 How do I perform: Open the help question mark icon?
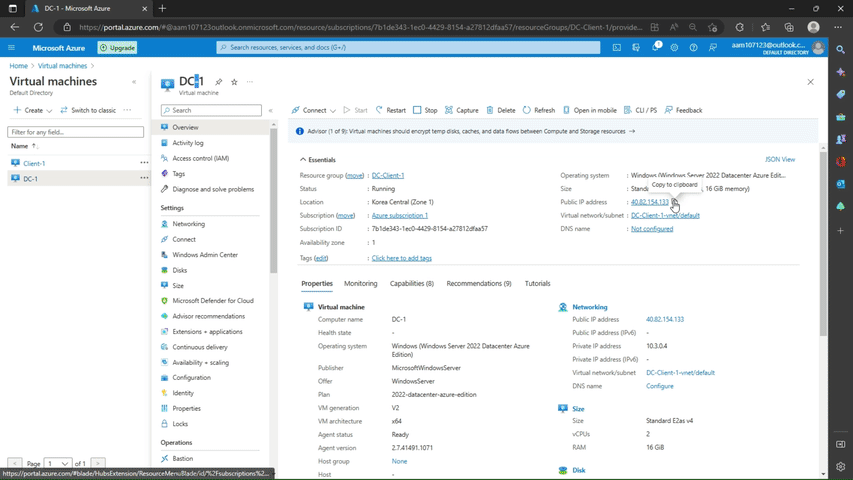point(693,48)
